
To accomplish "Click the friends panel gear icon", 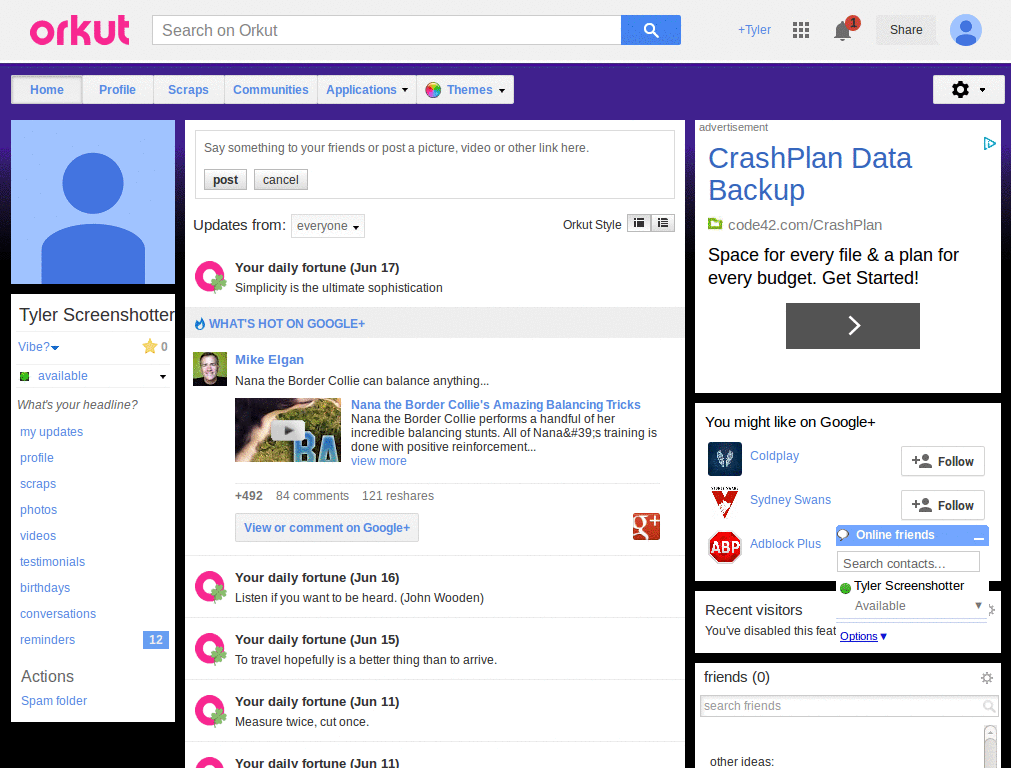I will (x=987, y=678).
